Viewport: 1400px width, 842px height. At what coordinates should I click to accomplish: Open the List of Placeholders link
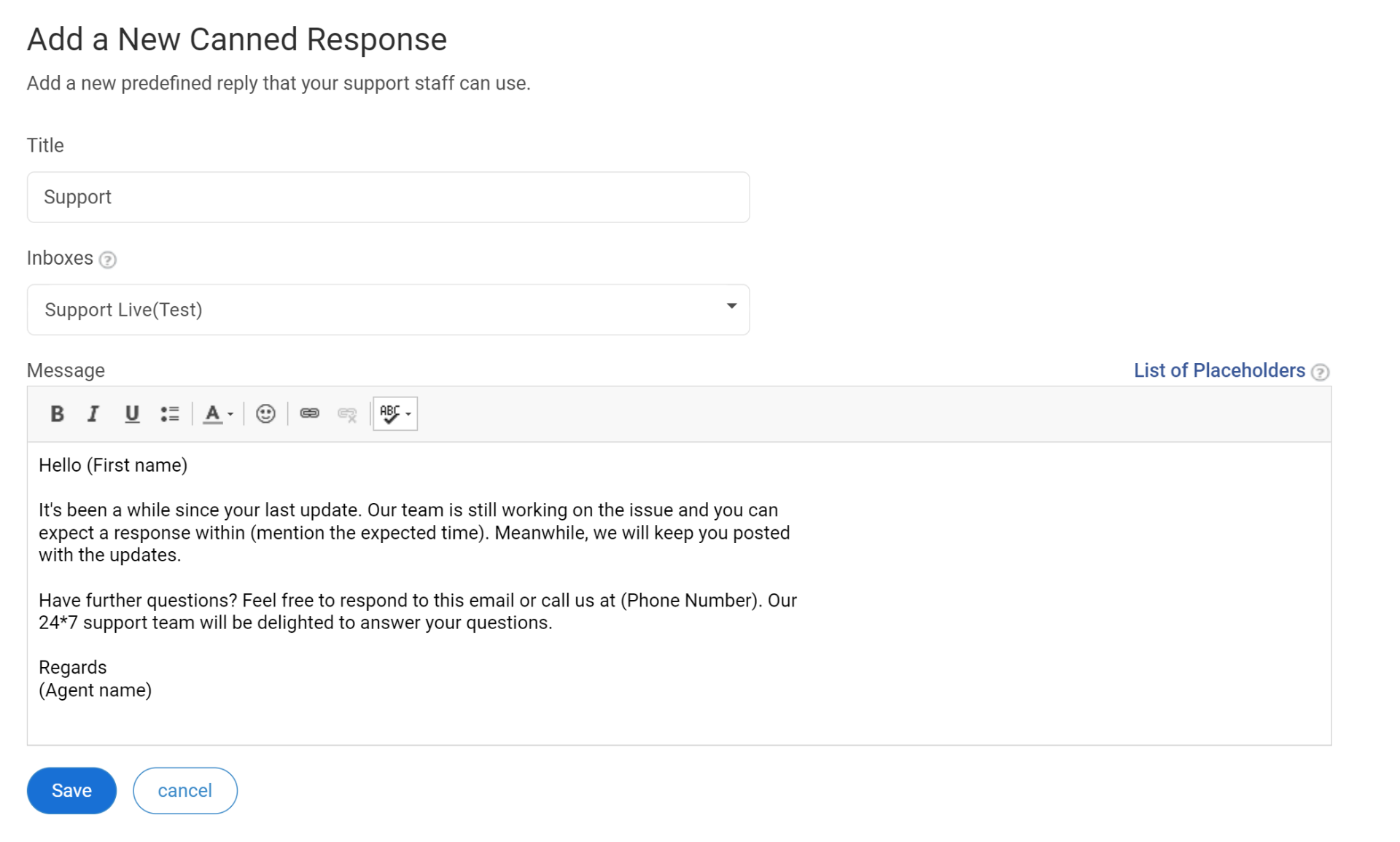tap(1218, 370)
